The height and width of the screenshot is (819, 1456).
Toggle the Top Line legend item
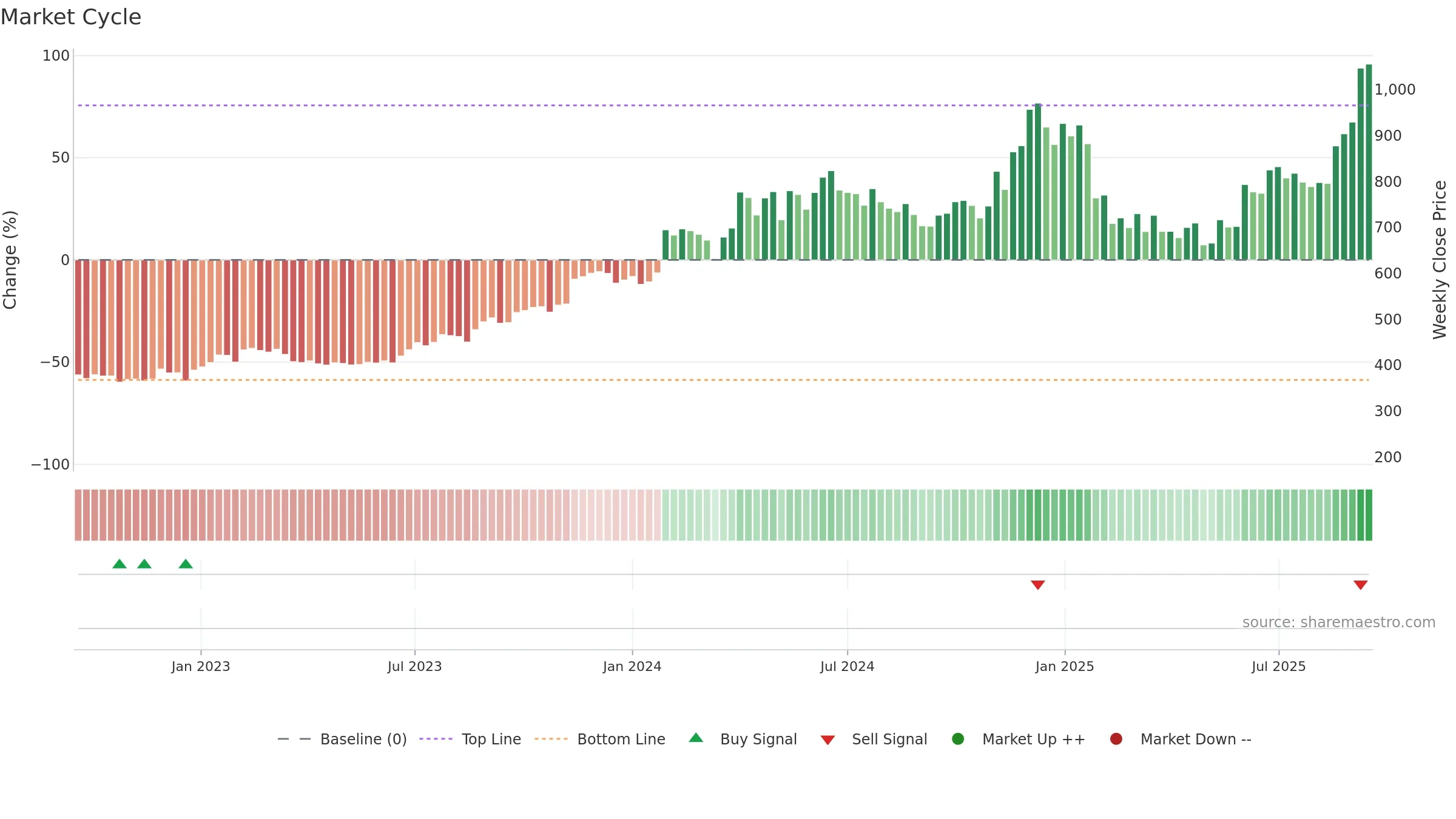click(x=470, y=739)
